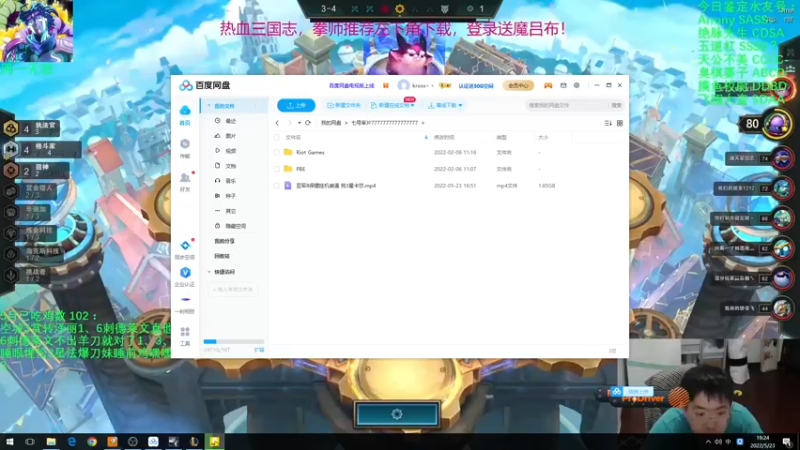Switch to grid thumbnail view icon
800x450 pixels.
620,123
